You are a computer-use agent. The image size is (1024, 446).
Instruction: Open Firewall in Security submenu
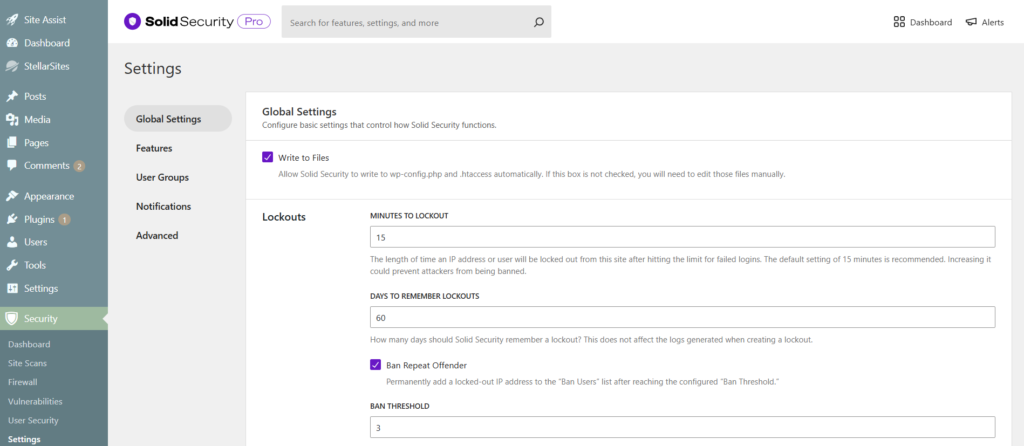click(x=23, y=382)
